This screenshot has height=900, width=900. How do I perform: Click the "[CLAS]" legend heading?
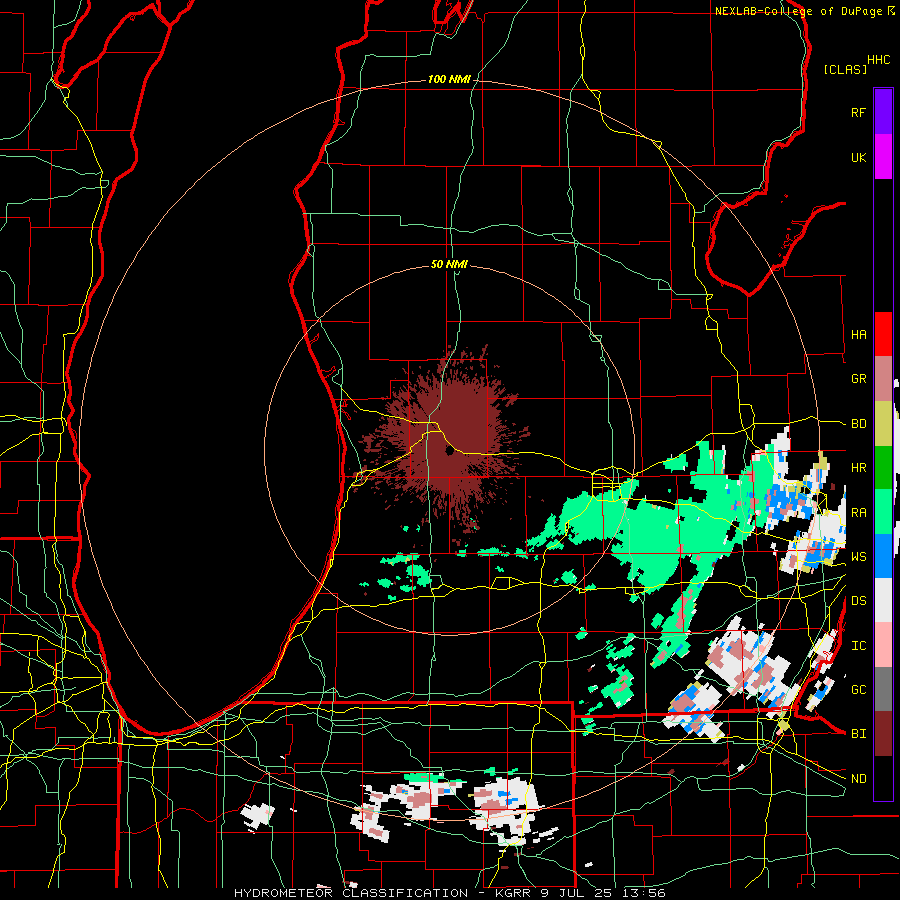(845, 69)
